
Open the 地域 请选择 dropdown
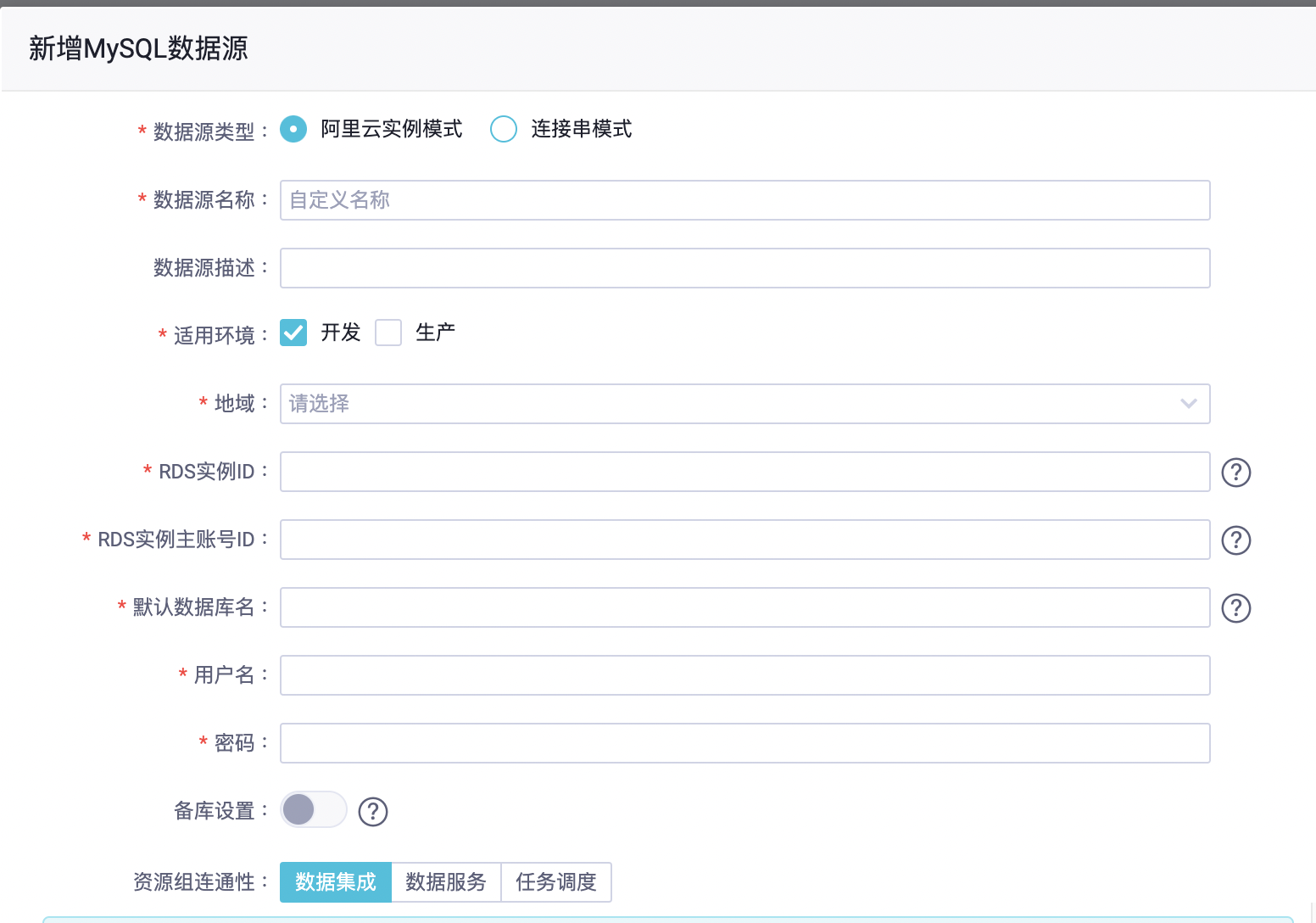pyautogui.click(x=744, y=404)
